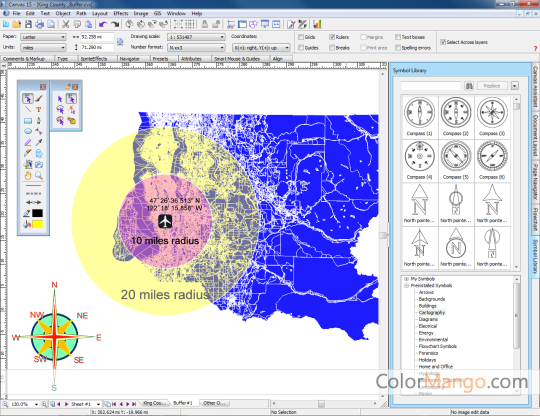Toggle Select Across layers checkbox
Viewport: 540px width, 416px height.
(x=443, y=42)
